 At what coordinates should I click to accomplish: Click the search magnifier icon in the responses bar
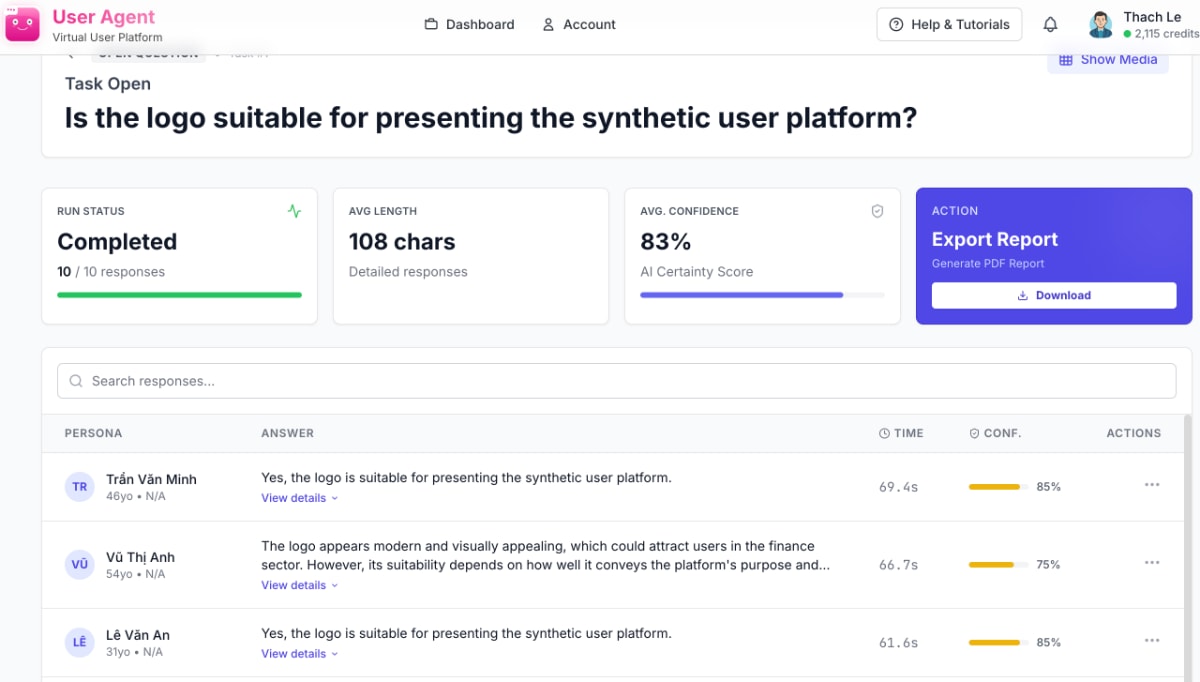coord(76,381)
